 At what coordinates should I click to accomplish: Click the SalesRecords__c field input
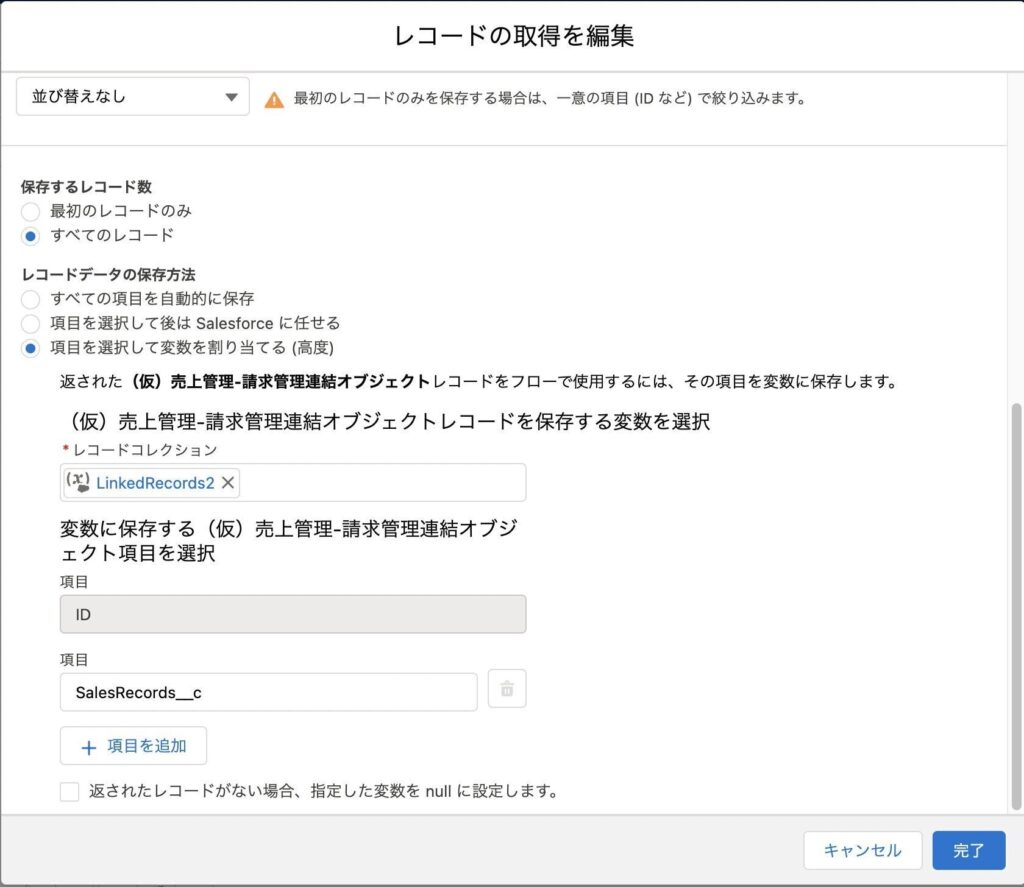click(x=268, y=692)
